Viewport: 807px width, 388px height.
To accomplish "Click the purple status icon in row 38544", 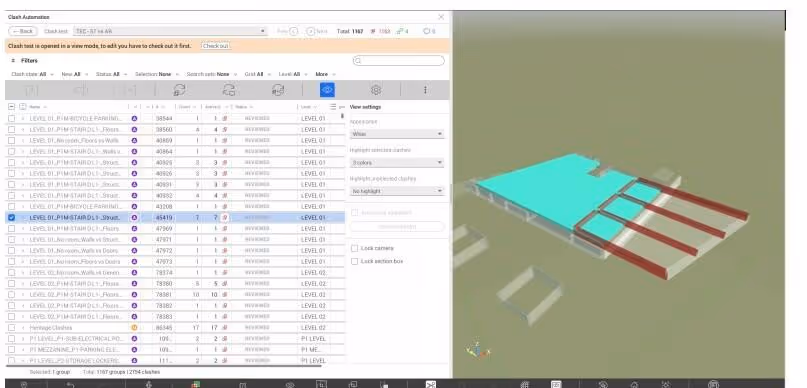I will pyautogui.click(x=134, y=118).
